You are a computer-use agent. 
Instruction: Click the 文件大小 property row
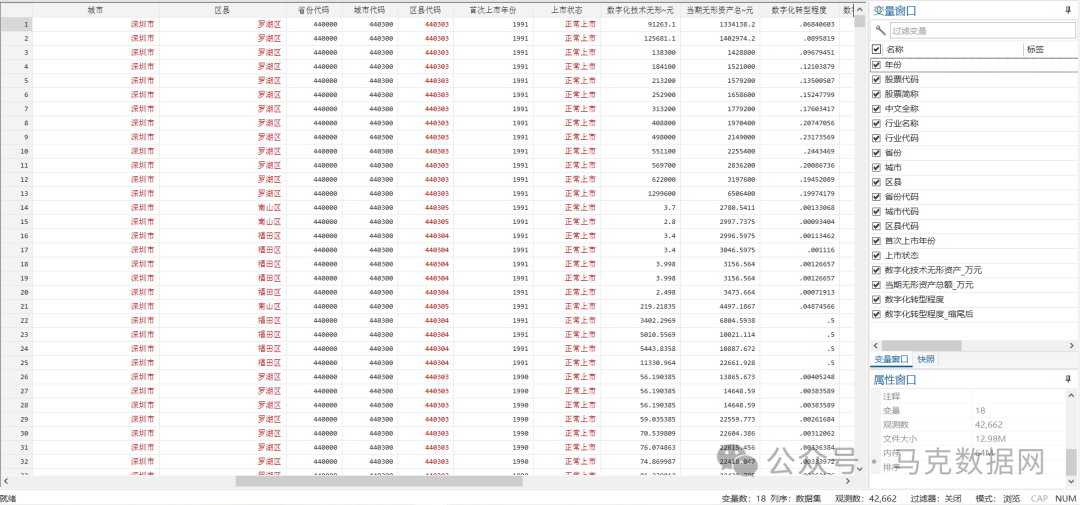[x=973, y=438]
